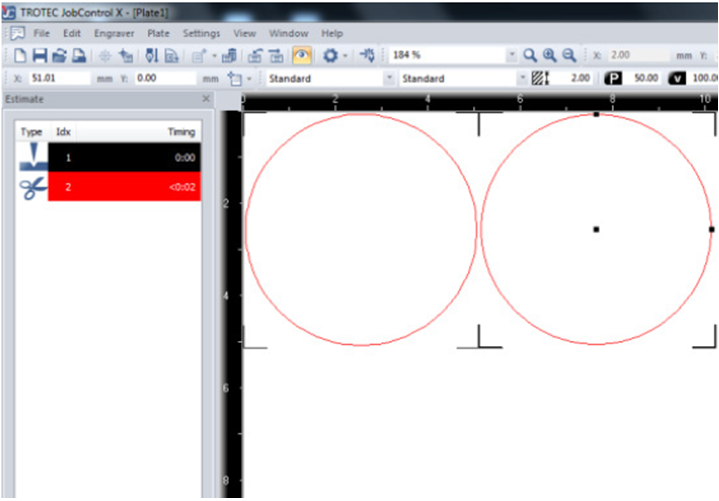Click the Open folder icon
The height and width of the screenshot is (501, 719).
pyautogui.click(x=59, y=56)
